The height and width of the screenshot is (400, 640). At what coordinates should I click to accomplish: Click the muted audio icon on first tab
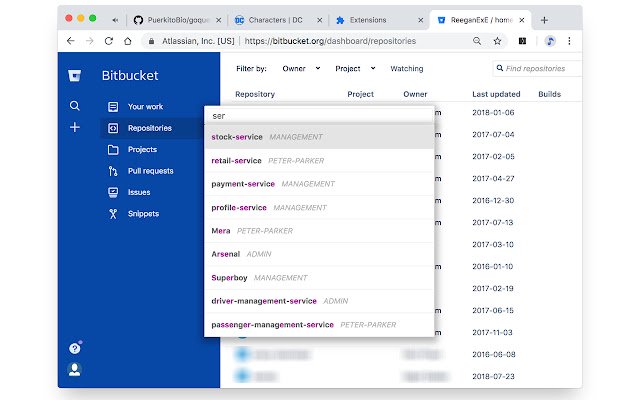tap(115, 20)
